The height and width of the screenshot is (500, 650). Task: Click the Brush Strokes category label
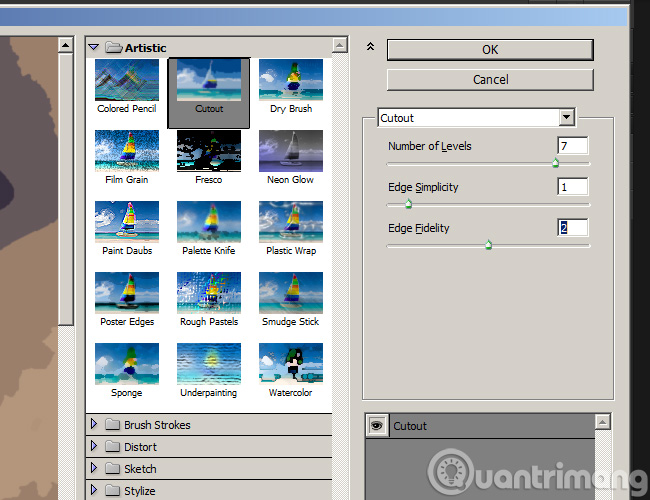coord(157,425)
